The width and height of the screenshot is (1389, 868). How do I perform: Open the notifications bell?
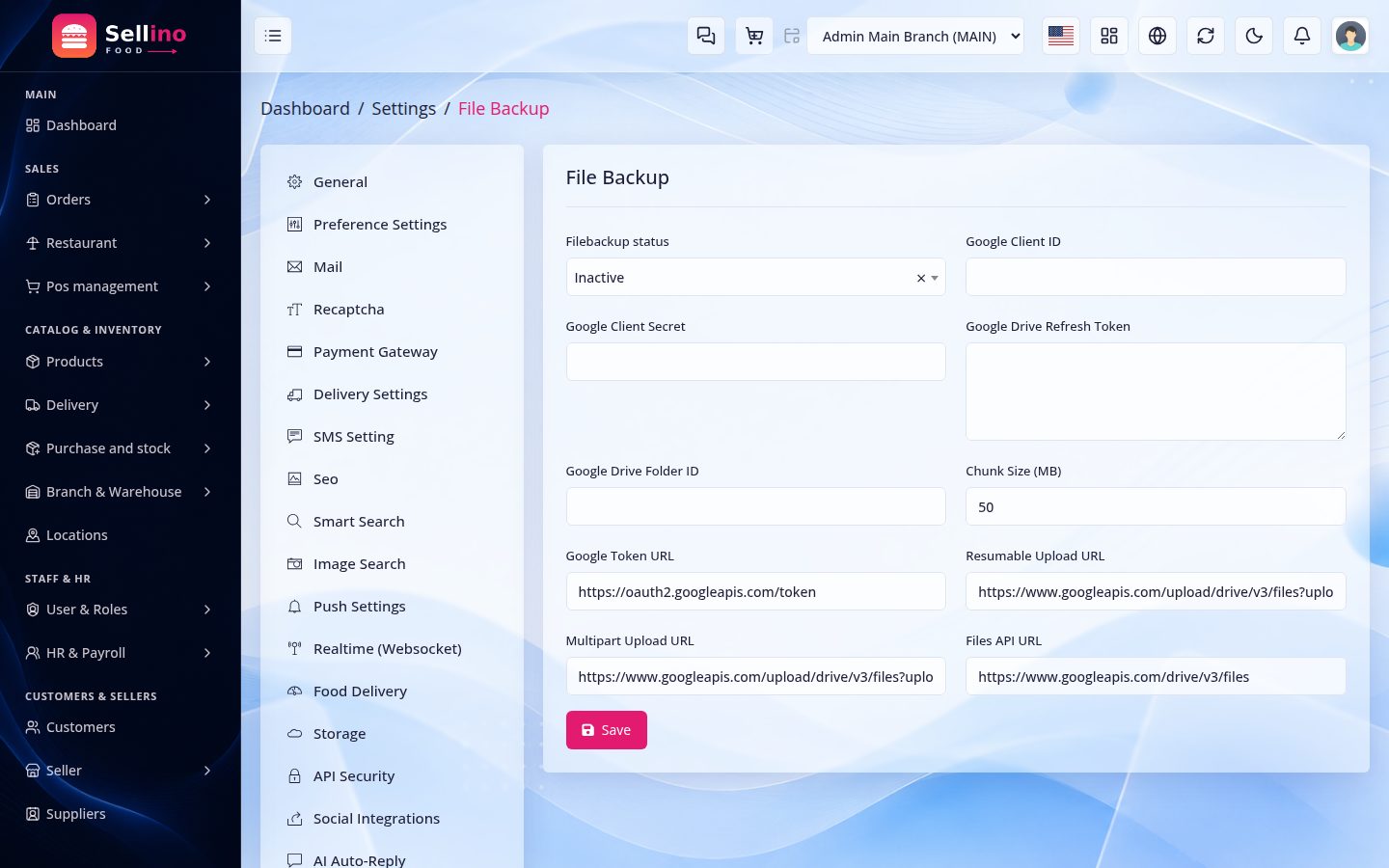(x=1302, y=36)
